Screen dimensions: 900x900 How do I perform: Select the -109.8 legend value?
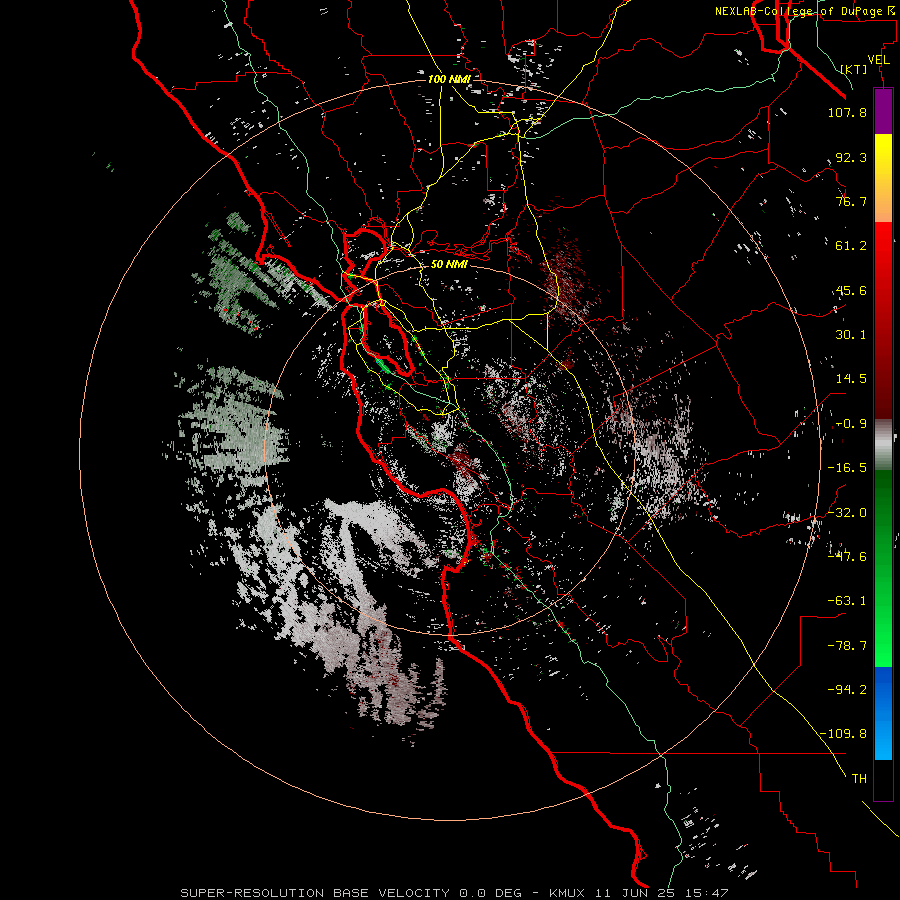[x=844, y=734]
